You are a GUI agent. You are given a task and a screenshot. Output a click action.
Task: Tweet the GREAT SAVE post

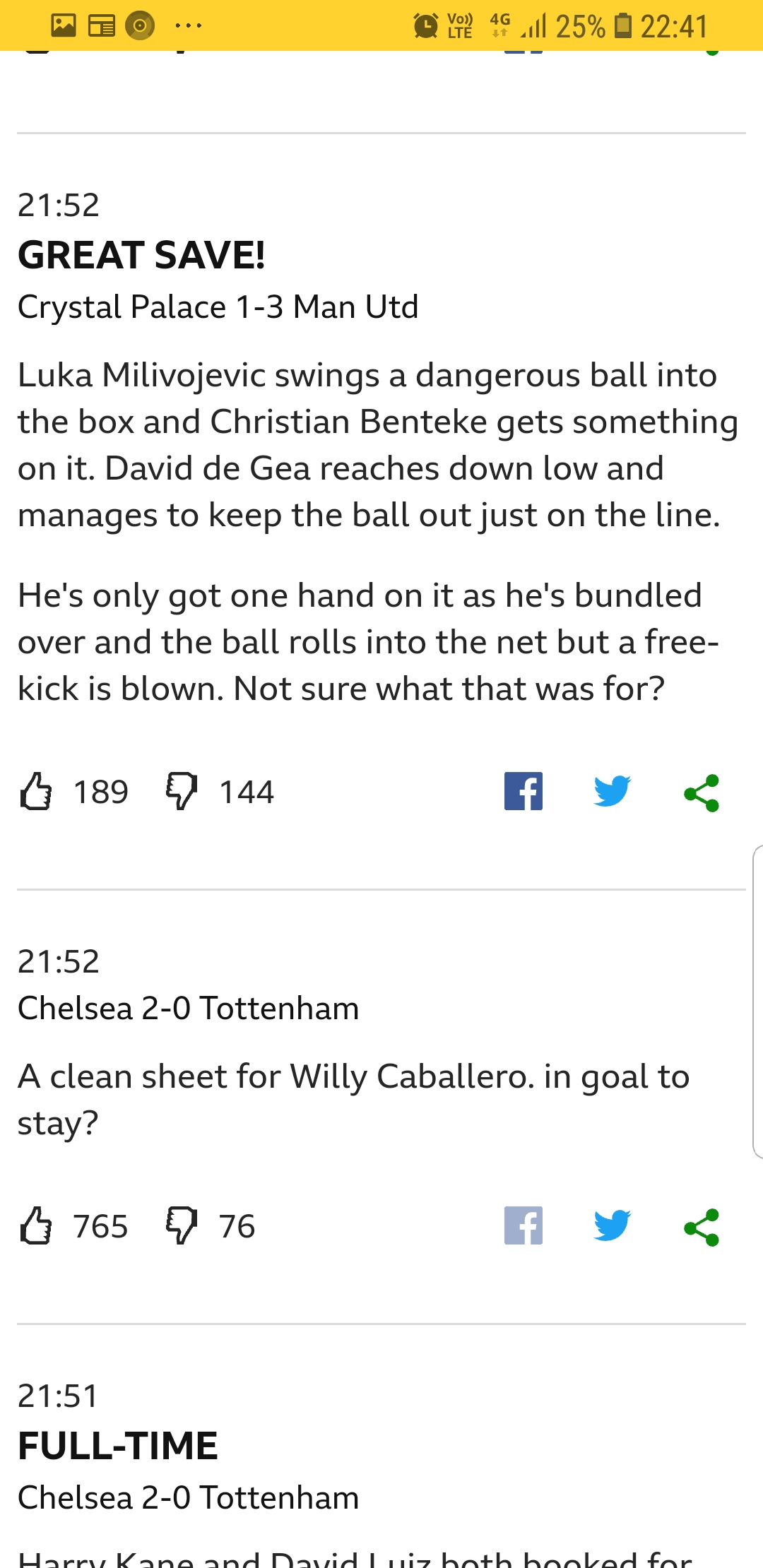[x=612, y=791]
